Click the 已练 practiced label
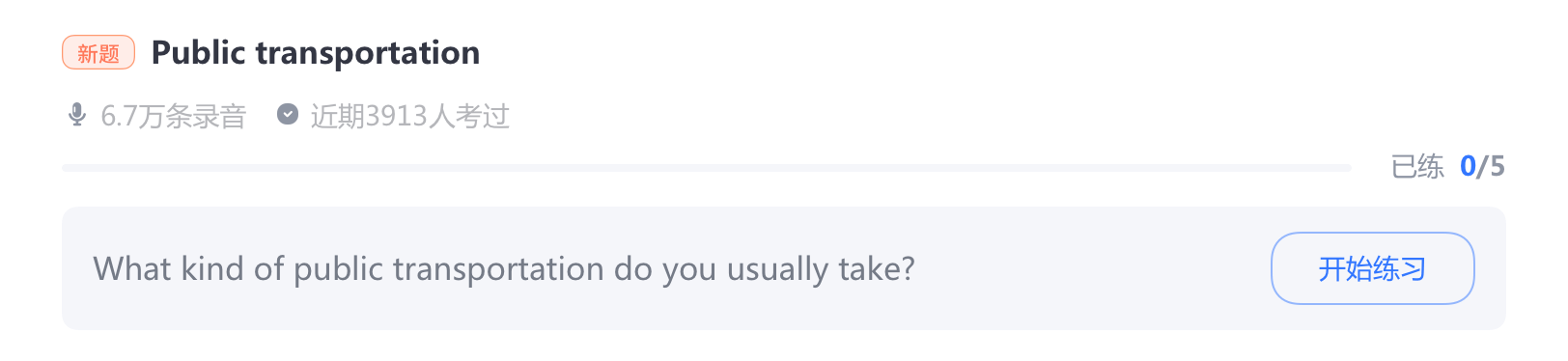Image resolution: width=1568 pixels, height=361 pixels. 1417,167
